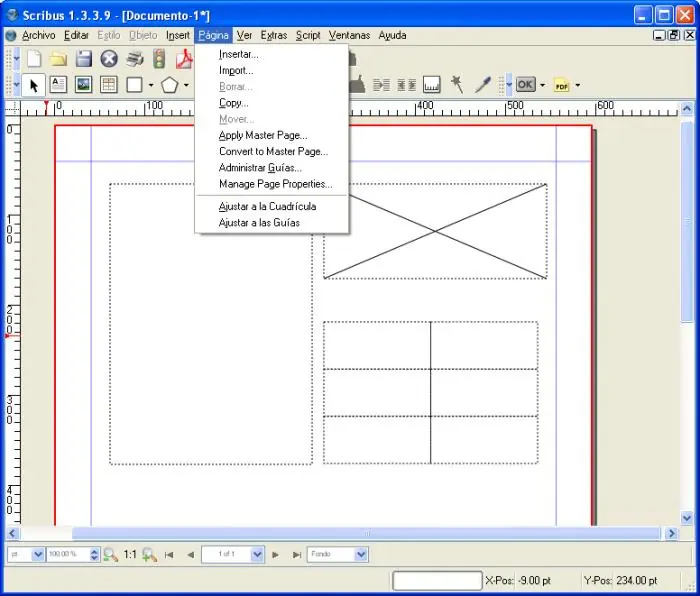The width and height of the screenshot is (700, 596).
Task: Choose Import... from the Página menu
Action: point(271,71)
